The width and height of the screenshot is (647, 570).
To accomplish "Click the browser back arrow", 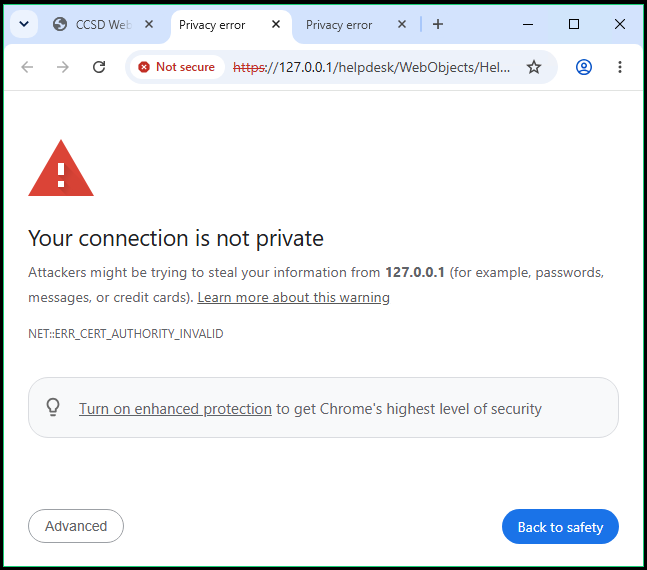I will click(x=27, y=67).
